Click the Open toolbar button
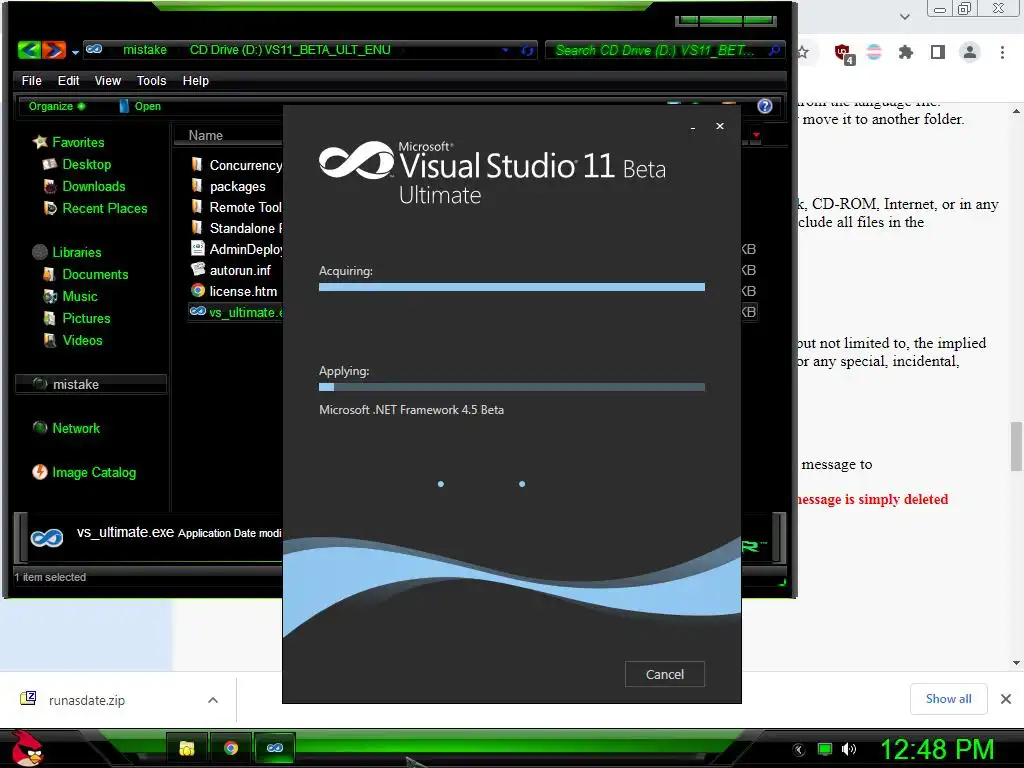Viewport: 1024px width, 768px height. (x=140, y=106)
